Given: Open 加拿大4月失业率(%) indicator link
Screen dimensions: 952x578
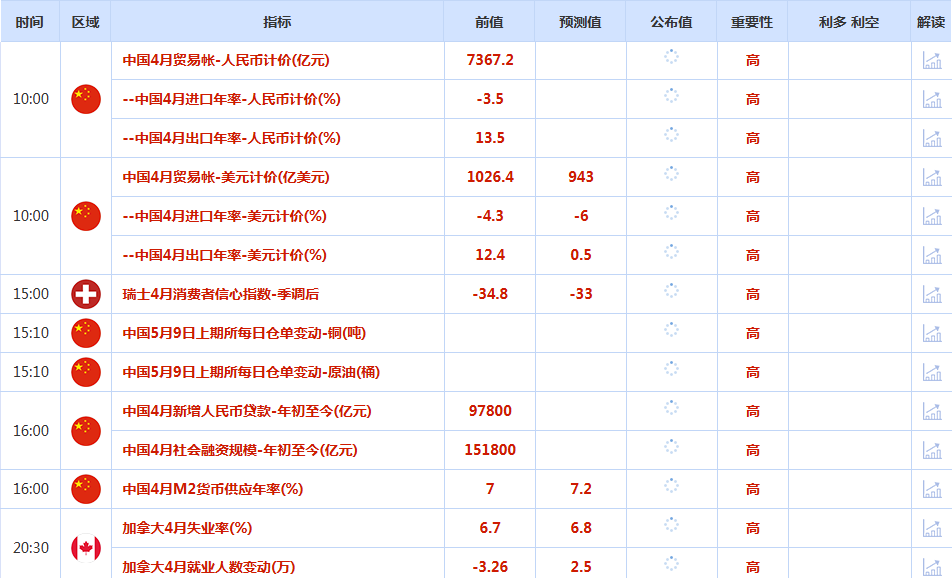Looking at the screenshot, I should coord(187,528).
